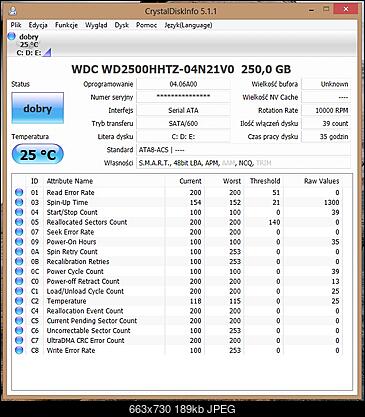Click the CrystalDiskInfo title bar app icon

coord(13,11)
